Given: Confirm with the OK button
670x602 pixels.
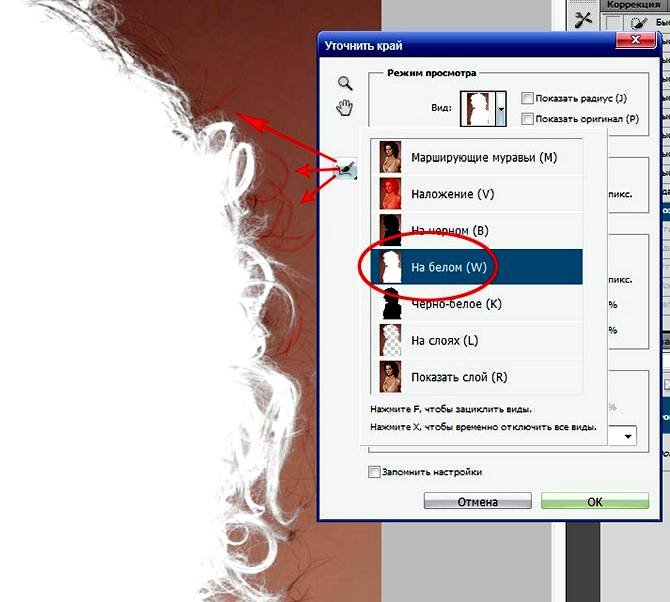Looking at the screenshot, I should click(595, 501).
